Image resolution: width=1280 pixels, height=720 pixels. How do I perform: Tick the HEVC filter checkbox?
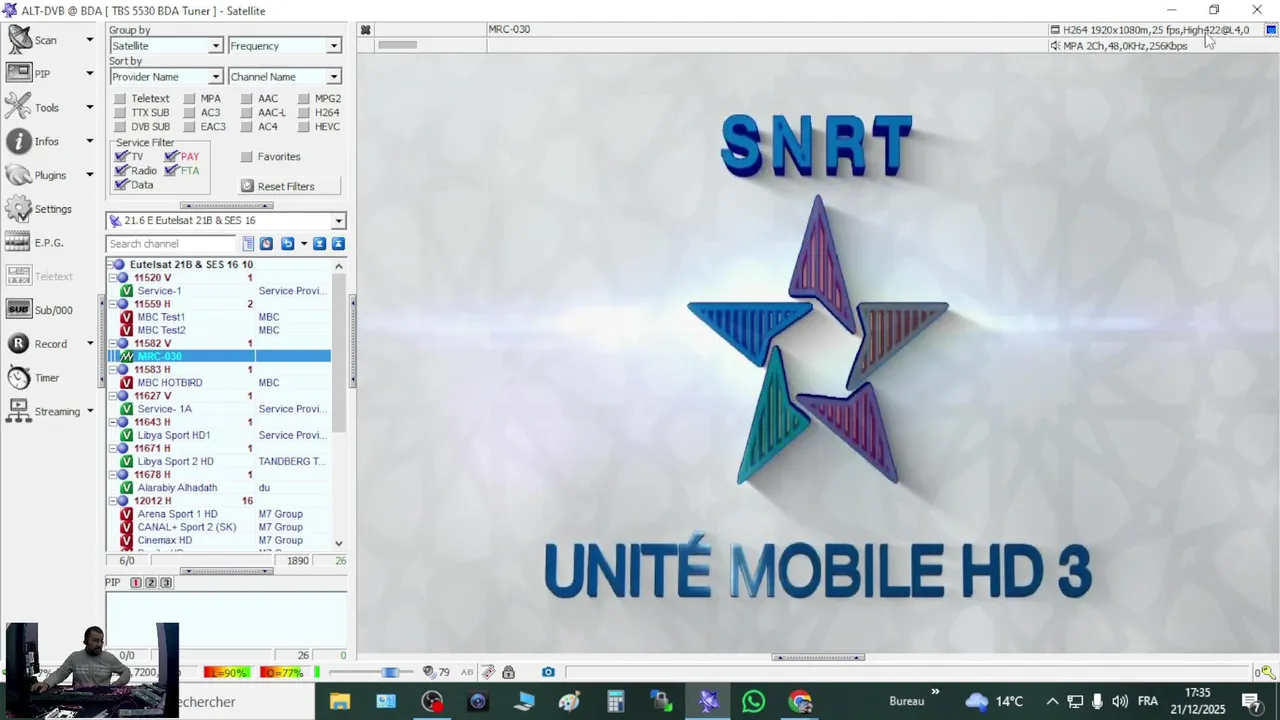[304, 127]
